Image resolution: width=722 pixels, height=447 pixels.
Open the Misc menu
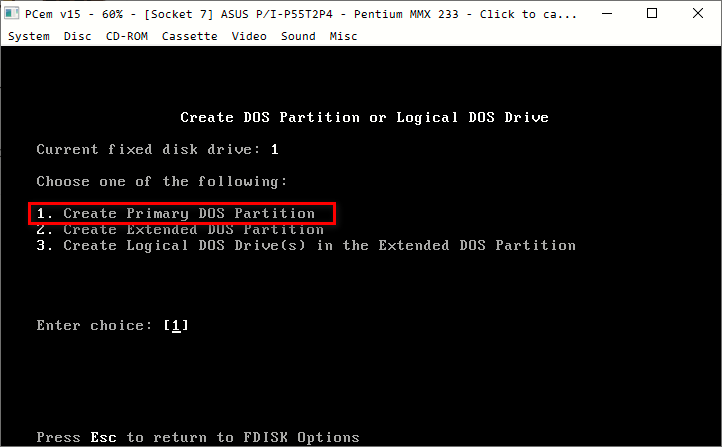point(343,36)
